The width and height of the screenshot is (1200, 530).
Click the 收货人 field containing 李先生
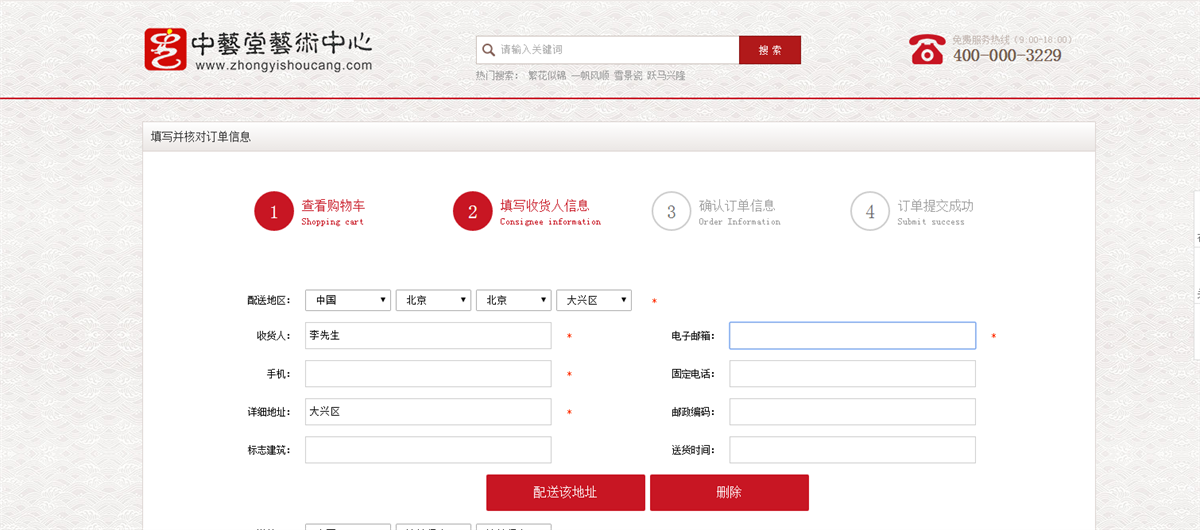click(428, 336)
